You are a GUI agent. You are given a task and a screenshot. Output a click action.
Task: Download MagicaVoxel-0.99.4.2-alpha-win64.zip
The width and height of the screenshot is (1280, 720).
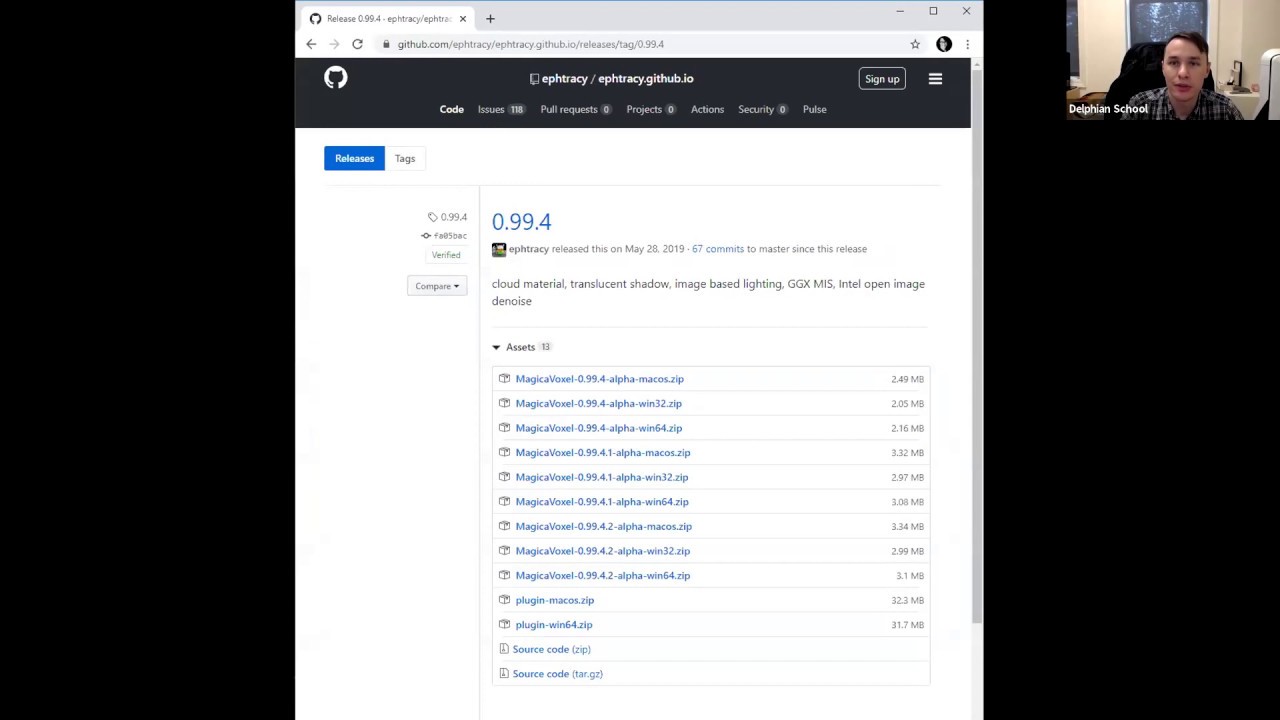pos(603,575)
